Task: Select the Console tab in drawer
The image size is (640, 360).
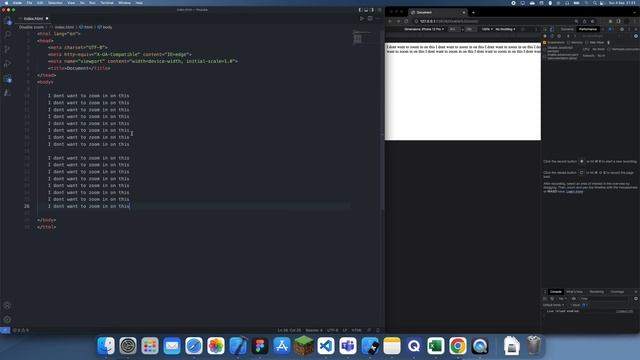Action: tap(556, 291)
